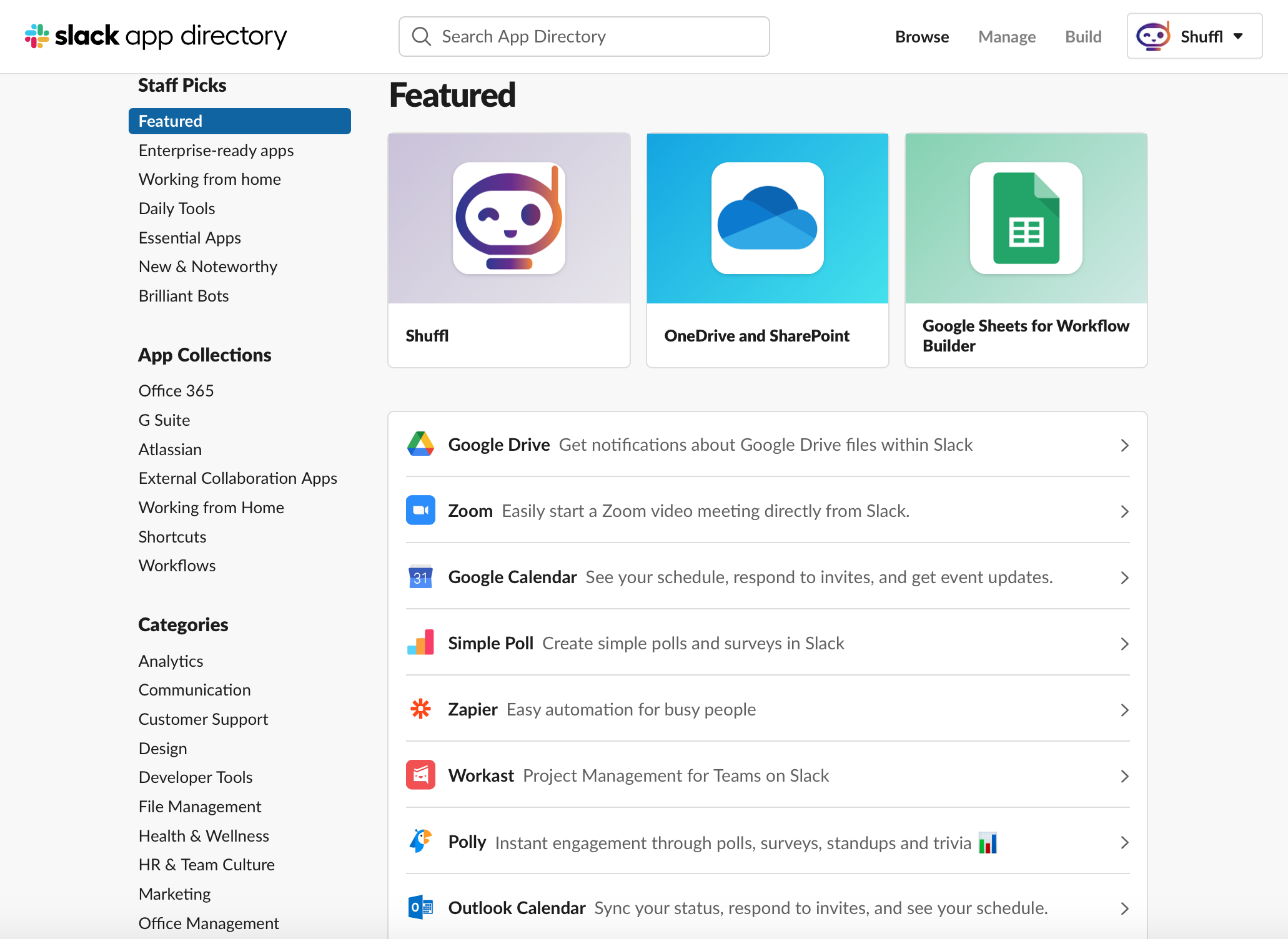Click the Workast red icon

[420, 775]
